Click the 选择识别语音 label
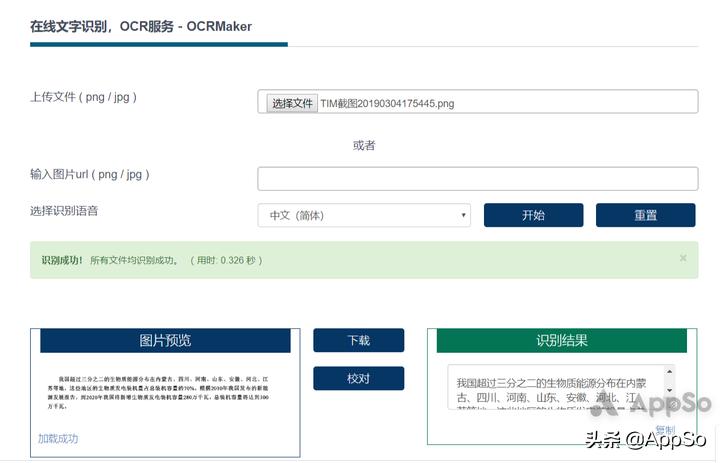The image size is (720, 463). tap(64, 211)
